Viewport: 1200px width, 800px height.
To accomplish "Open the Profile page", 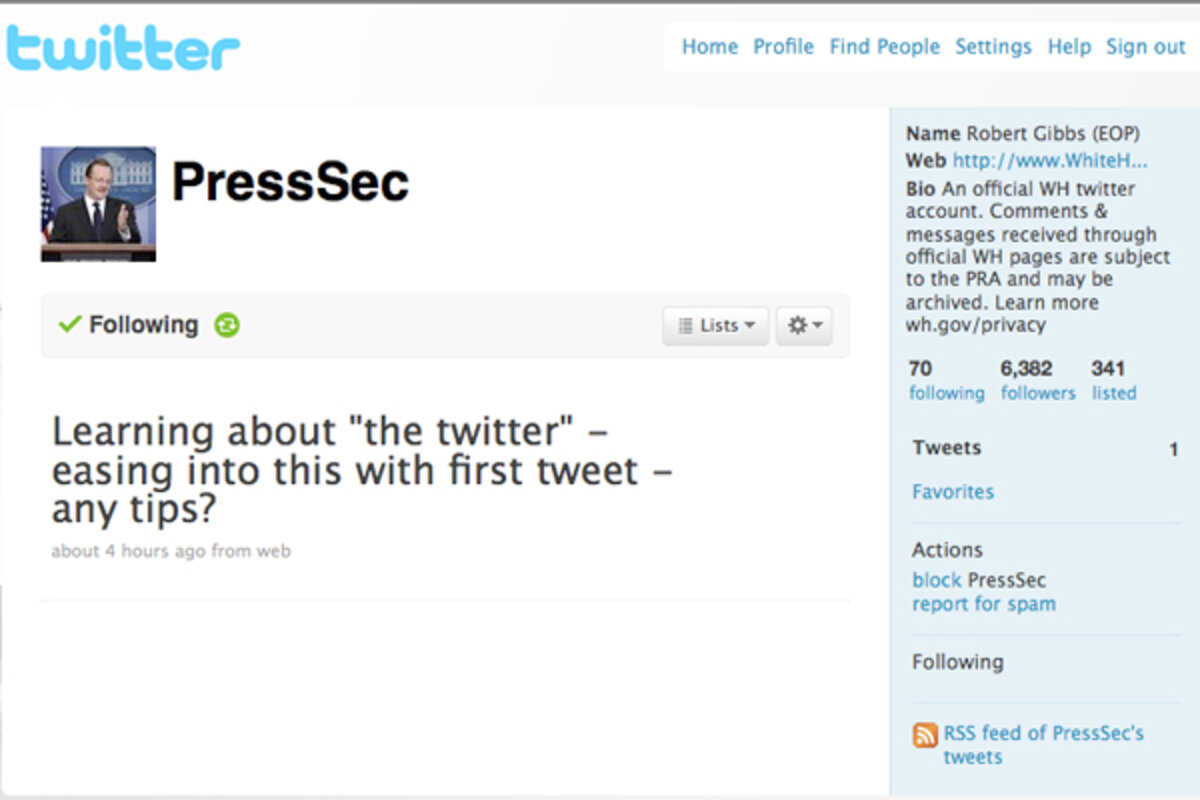I will pos(783,47).
